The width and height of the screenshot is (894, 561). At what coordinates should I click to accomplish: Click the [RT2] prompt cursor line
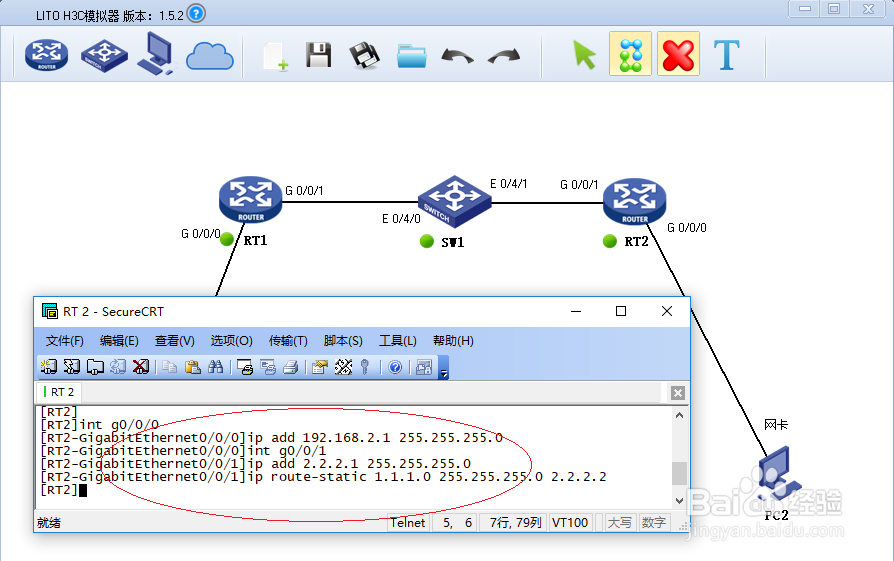pyautogui.click(x=63, y=490)
